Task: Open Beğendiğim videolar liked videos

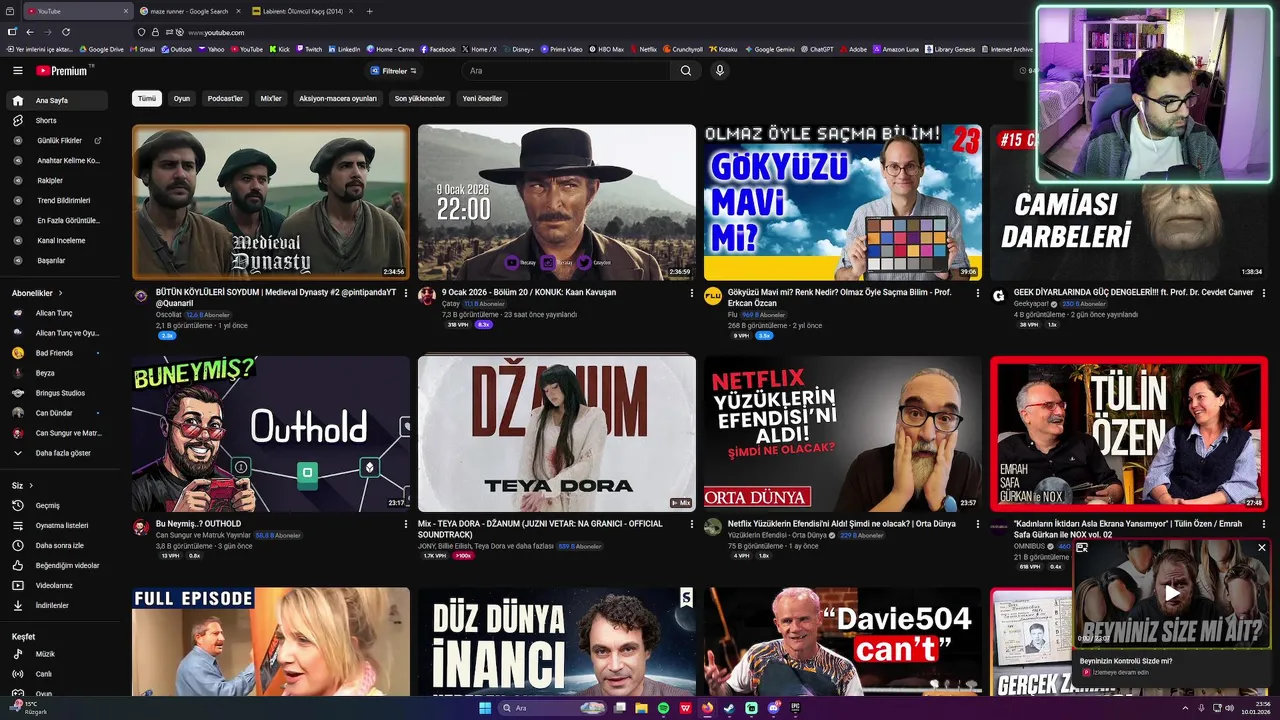Action: pos(58,565)
